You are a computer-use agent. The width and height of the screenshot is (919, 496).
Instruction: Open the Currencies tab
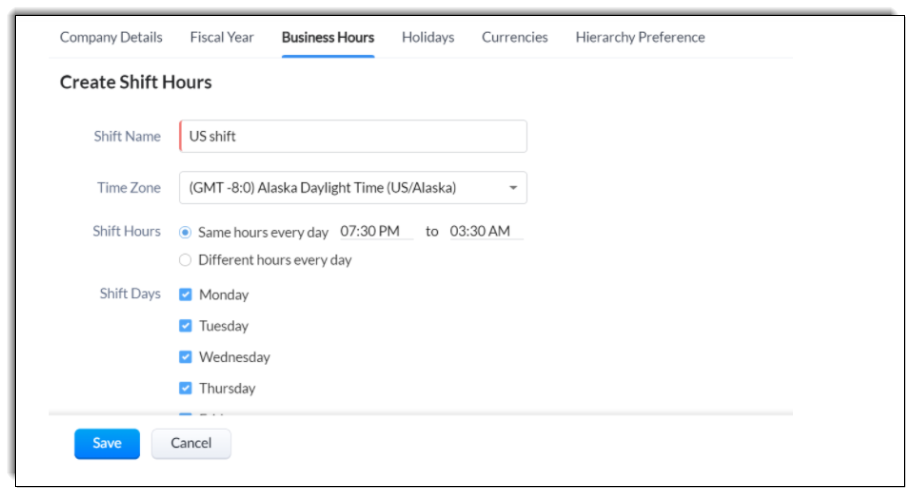coord(515,37)
